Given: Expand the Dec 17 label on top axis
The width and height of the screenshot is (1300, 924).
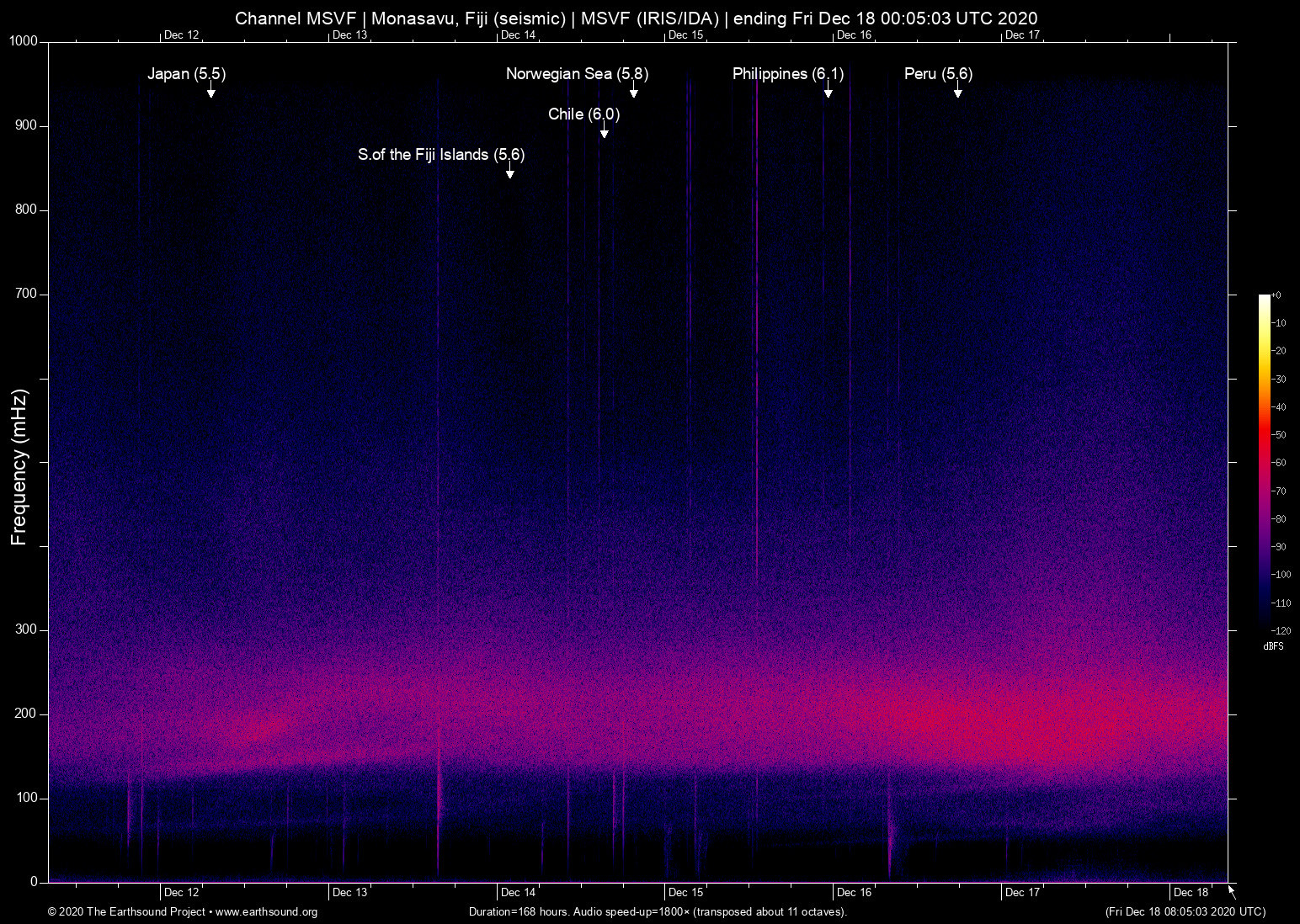Looking at the screenshot, I should click(x=1021, y=35).
